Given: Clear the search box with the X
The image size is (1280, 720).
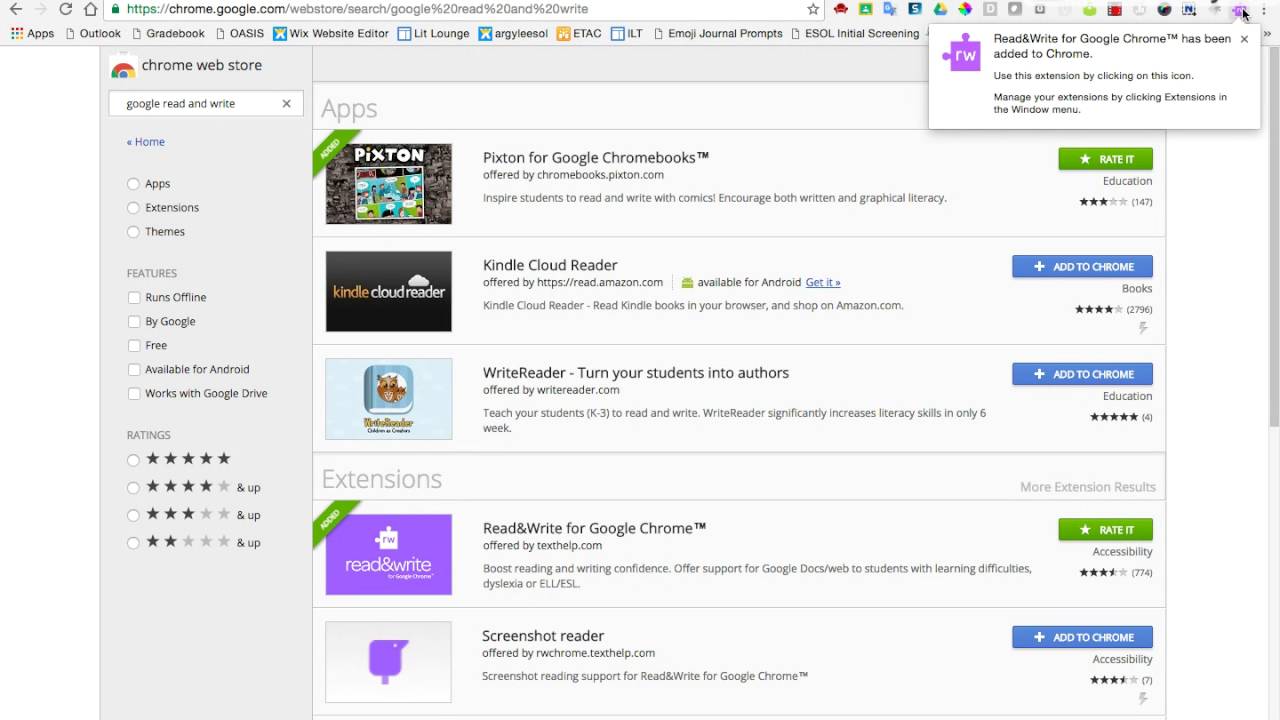Looking at the screenshot, I should pyautogui.click(x=286, y=103).
